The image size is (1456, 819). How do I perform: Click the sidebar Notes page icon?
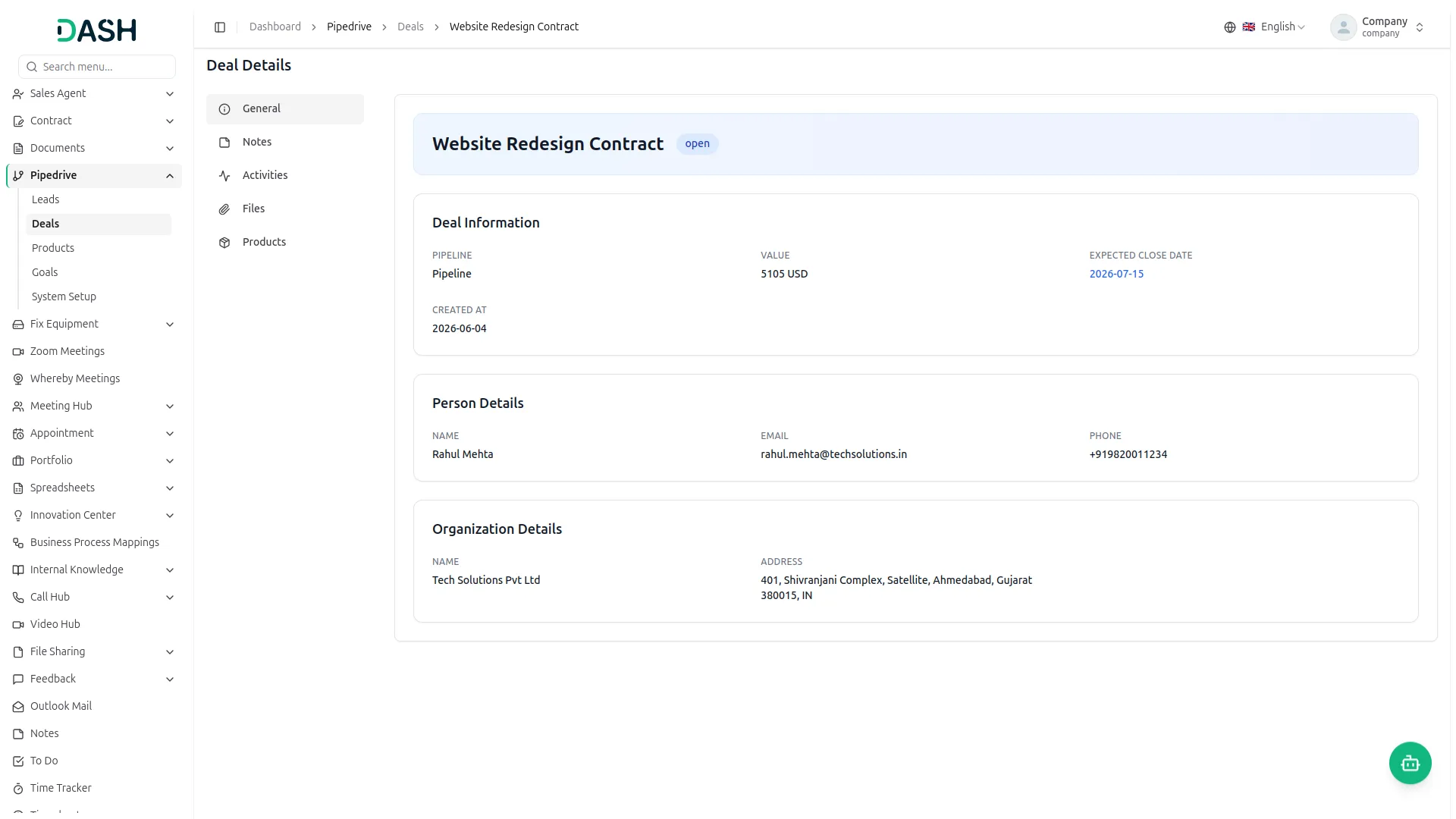(x=18, y=734)
